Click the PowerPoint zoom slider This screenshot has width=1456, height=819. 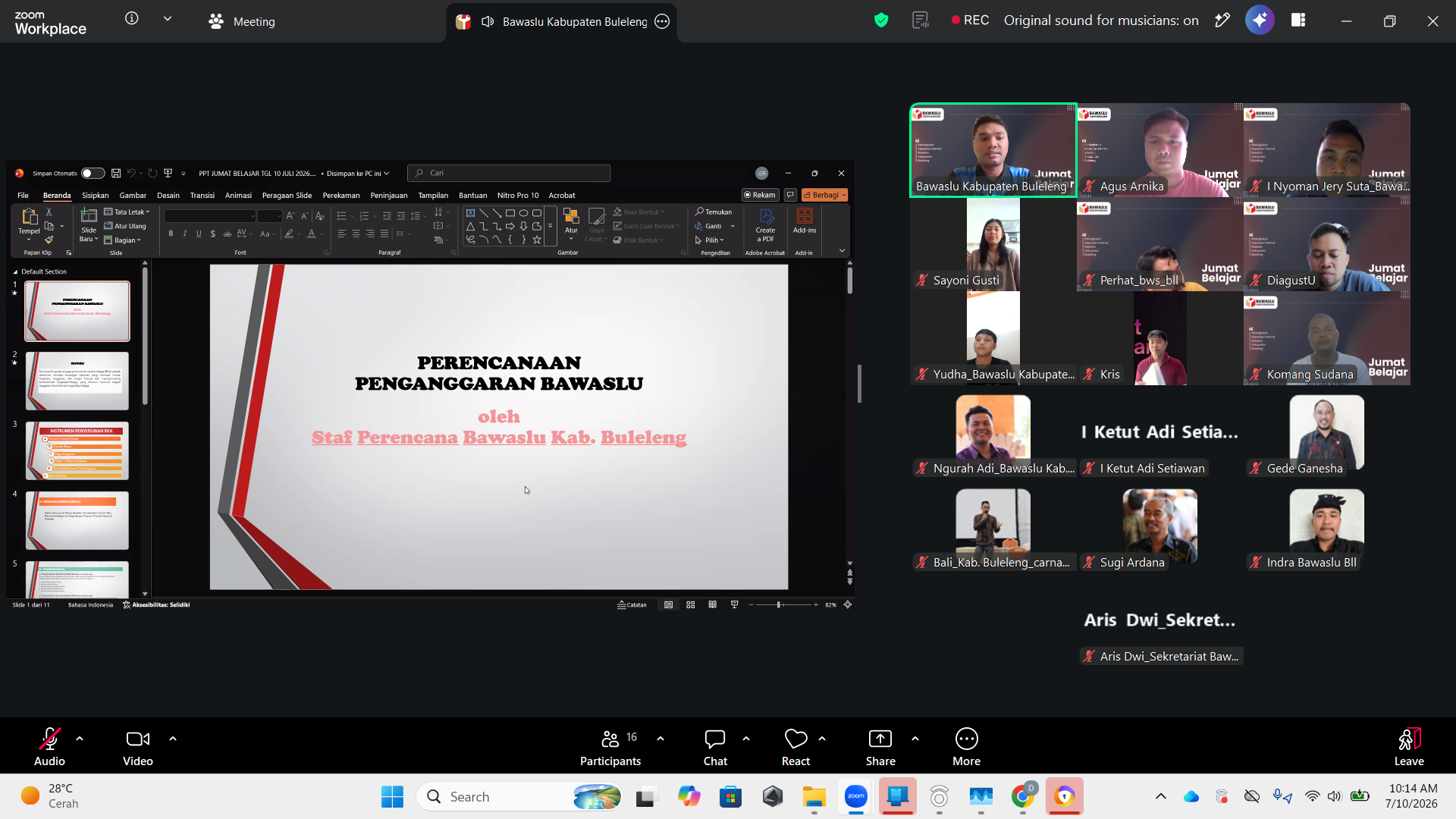pyautogui.click(x=782, y=604)
